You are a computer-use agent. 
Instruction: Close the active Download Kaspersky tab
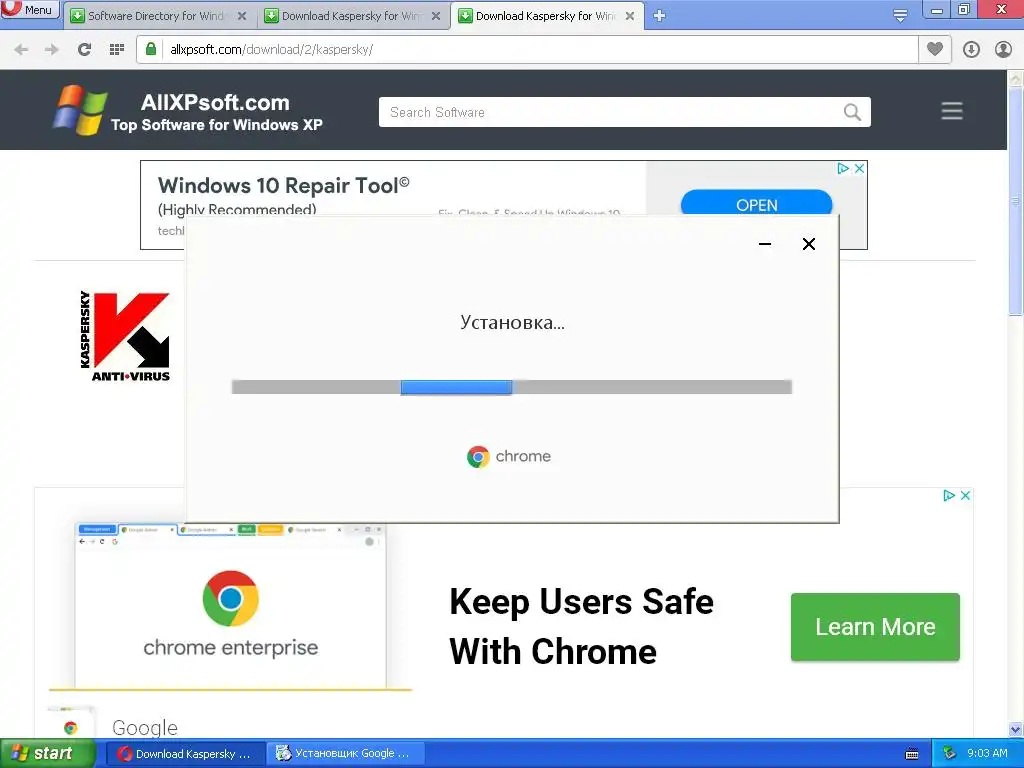point(630,16)
